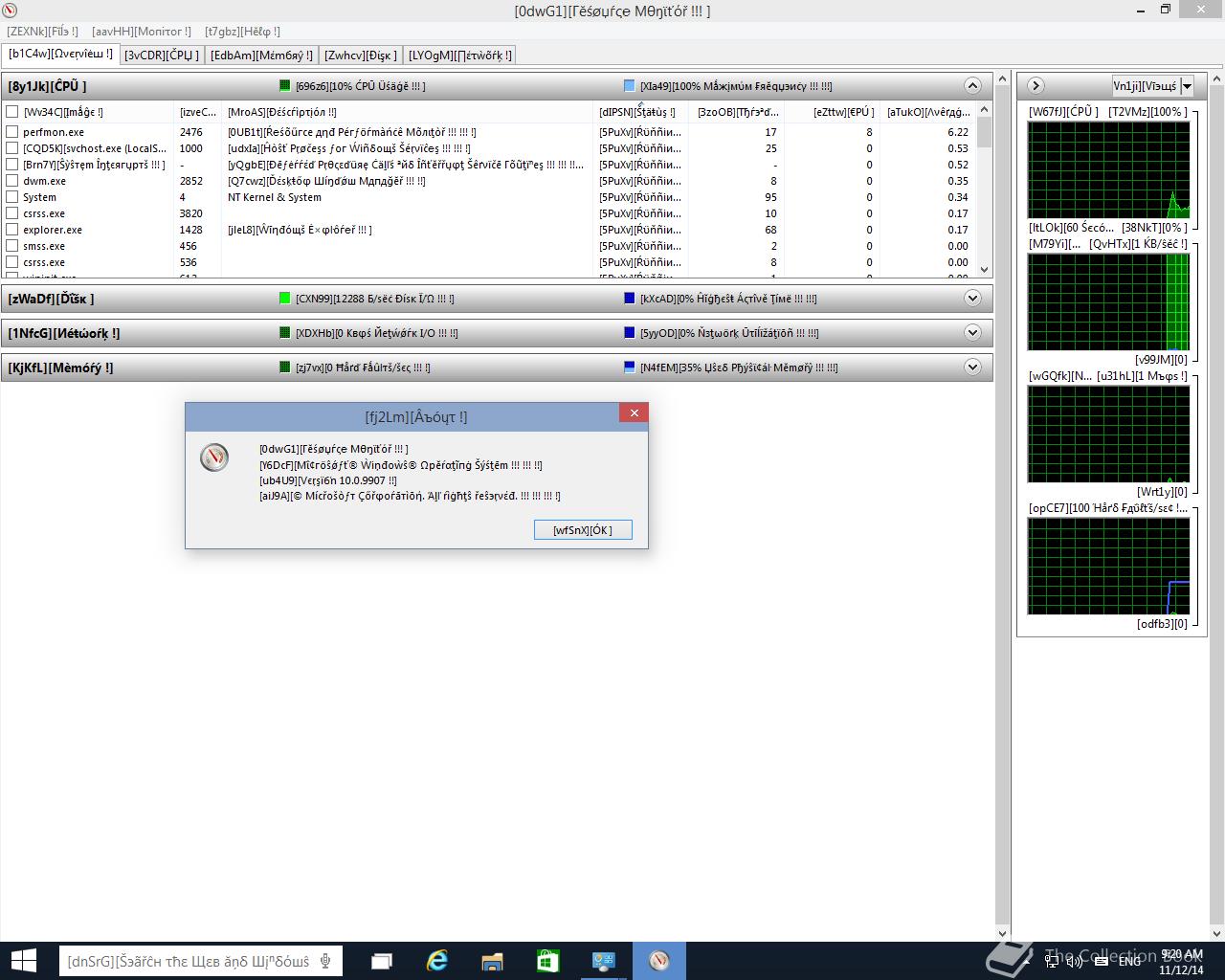This screenshot has width=1225, height=980.
Task: Click the Resource Monitor title bar icon
Action: click(x=11, y=11)
